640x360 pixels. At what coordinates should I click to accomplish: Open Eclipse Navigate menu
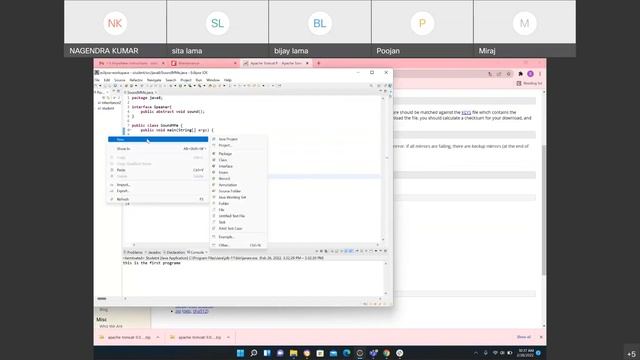154,80
